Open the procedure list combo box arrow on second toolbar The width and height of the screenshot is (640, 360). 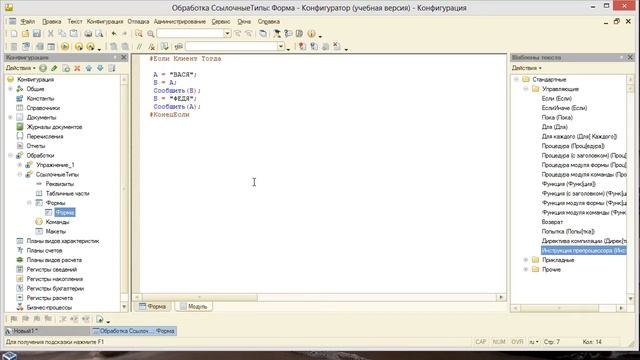(280, 47)
